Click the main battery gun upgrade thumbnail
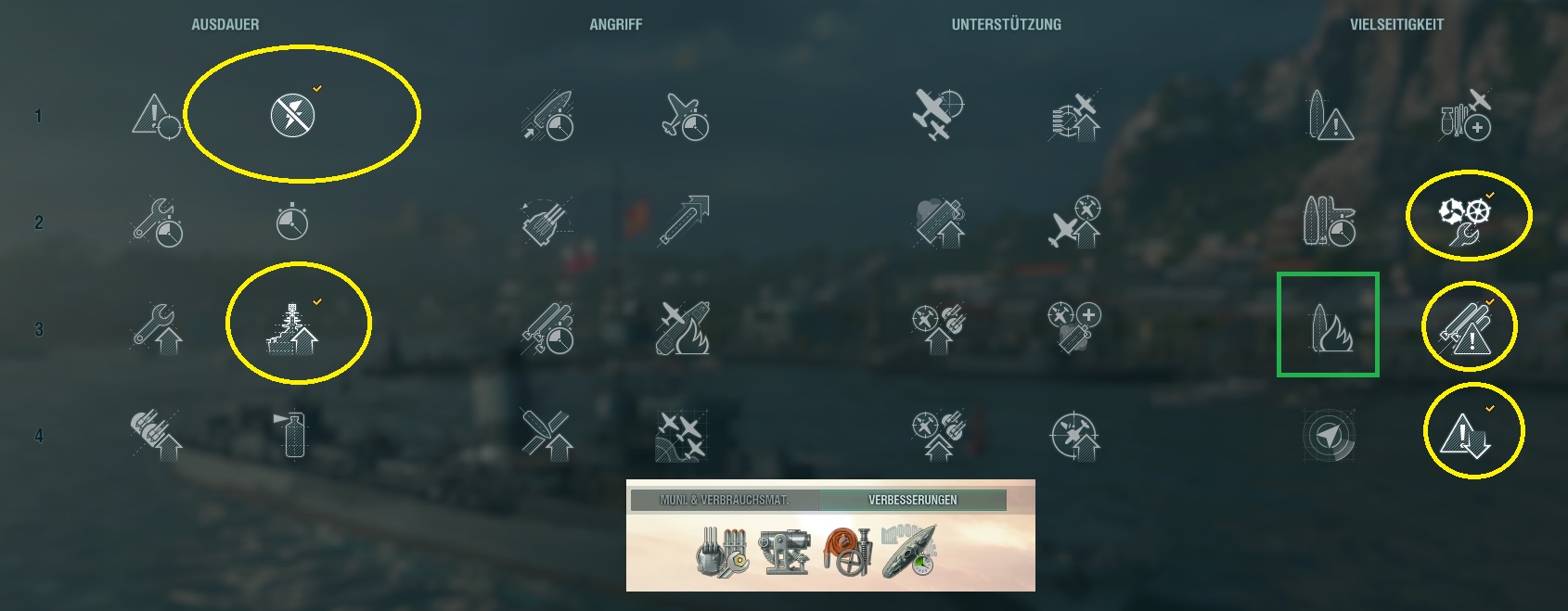The image size is (1568, 611). (x=723, y=553)
